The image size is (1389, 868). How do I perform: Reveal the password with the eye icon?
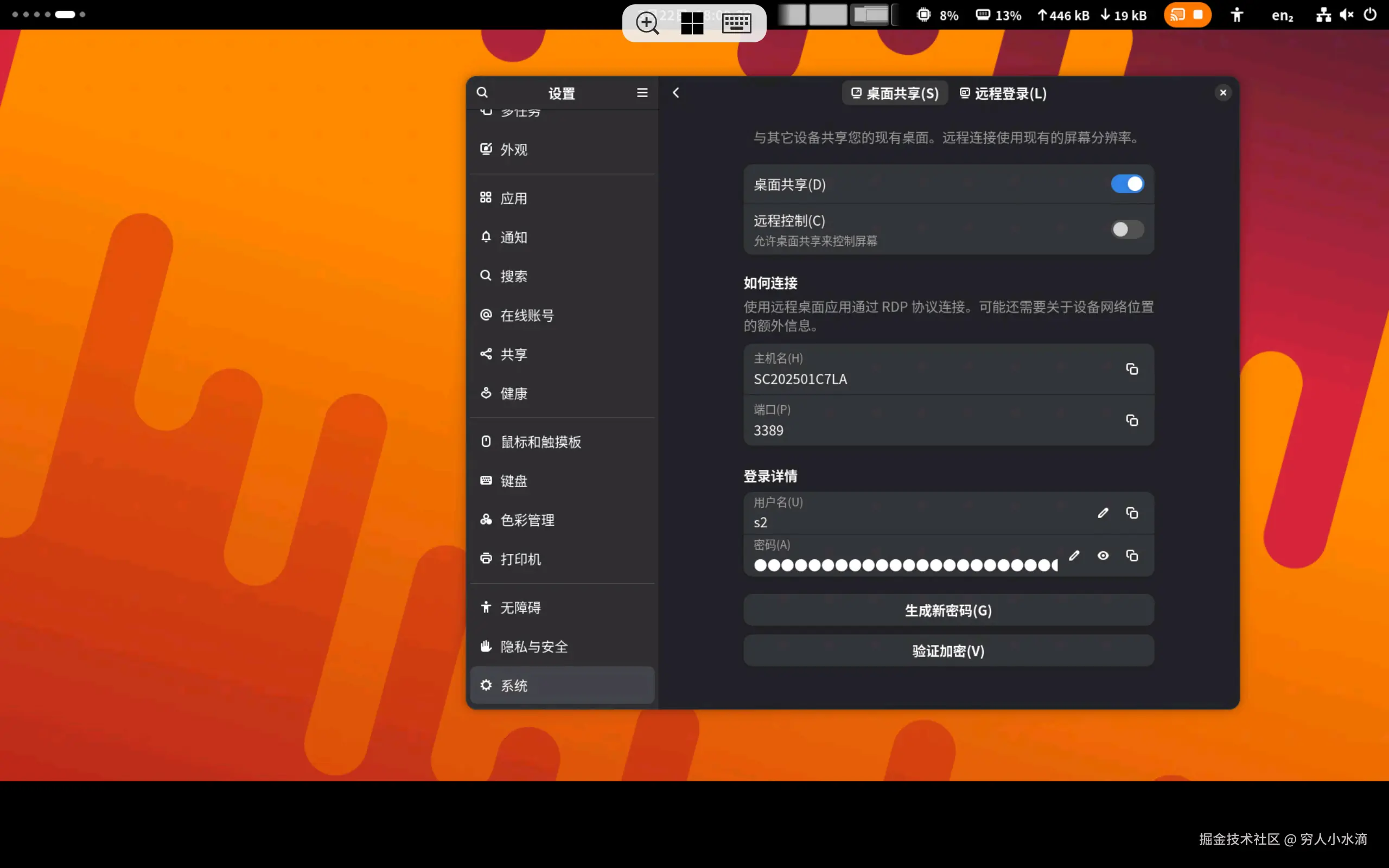pos(1103,555)
